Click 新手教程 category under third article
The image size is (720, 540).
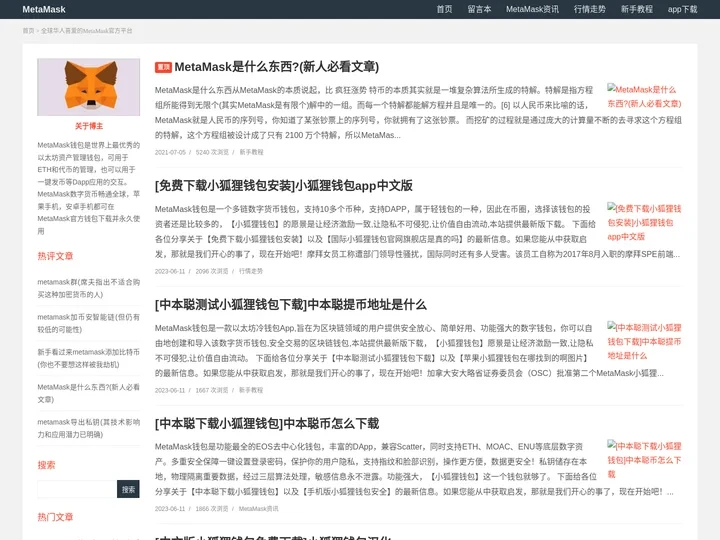(251, 390)
